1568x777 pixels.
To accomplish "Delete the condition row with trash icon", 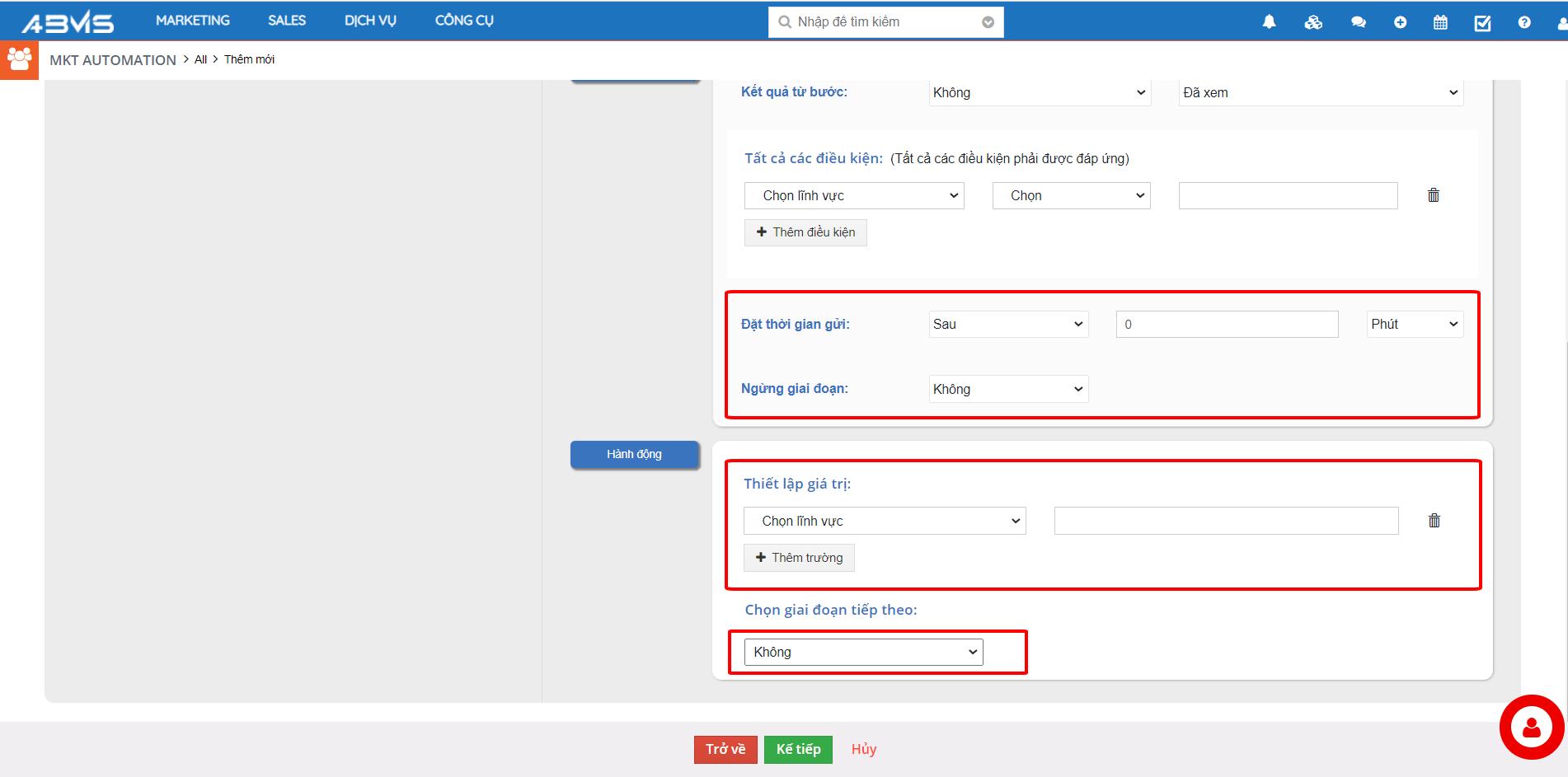I will point(1434,195).
